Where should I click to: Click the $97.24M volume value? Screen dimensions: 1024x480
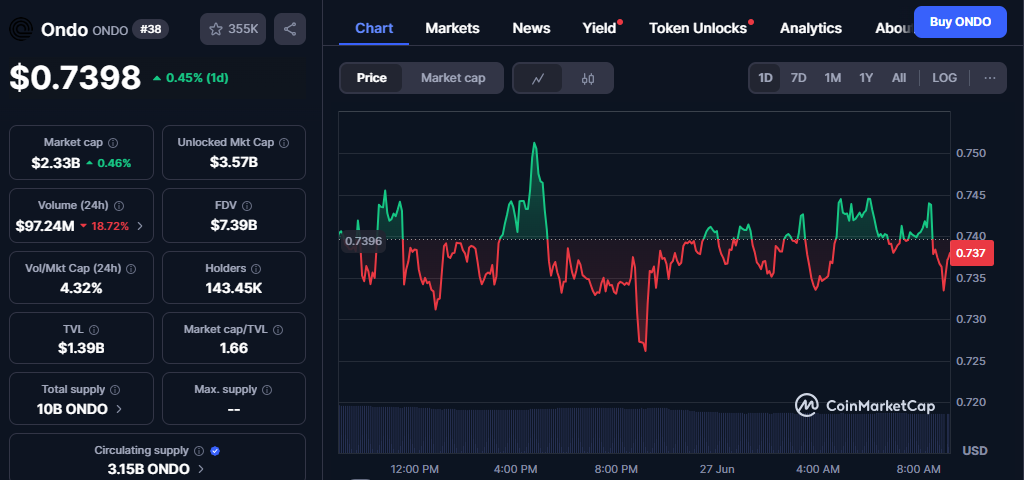[44, 226]
